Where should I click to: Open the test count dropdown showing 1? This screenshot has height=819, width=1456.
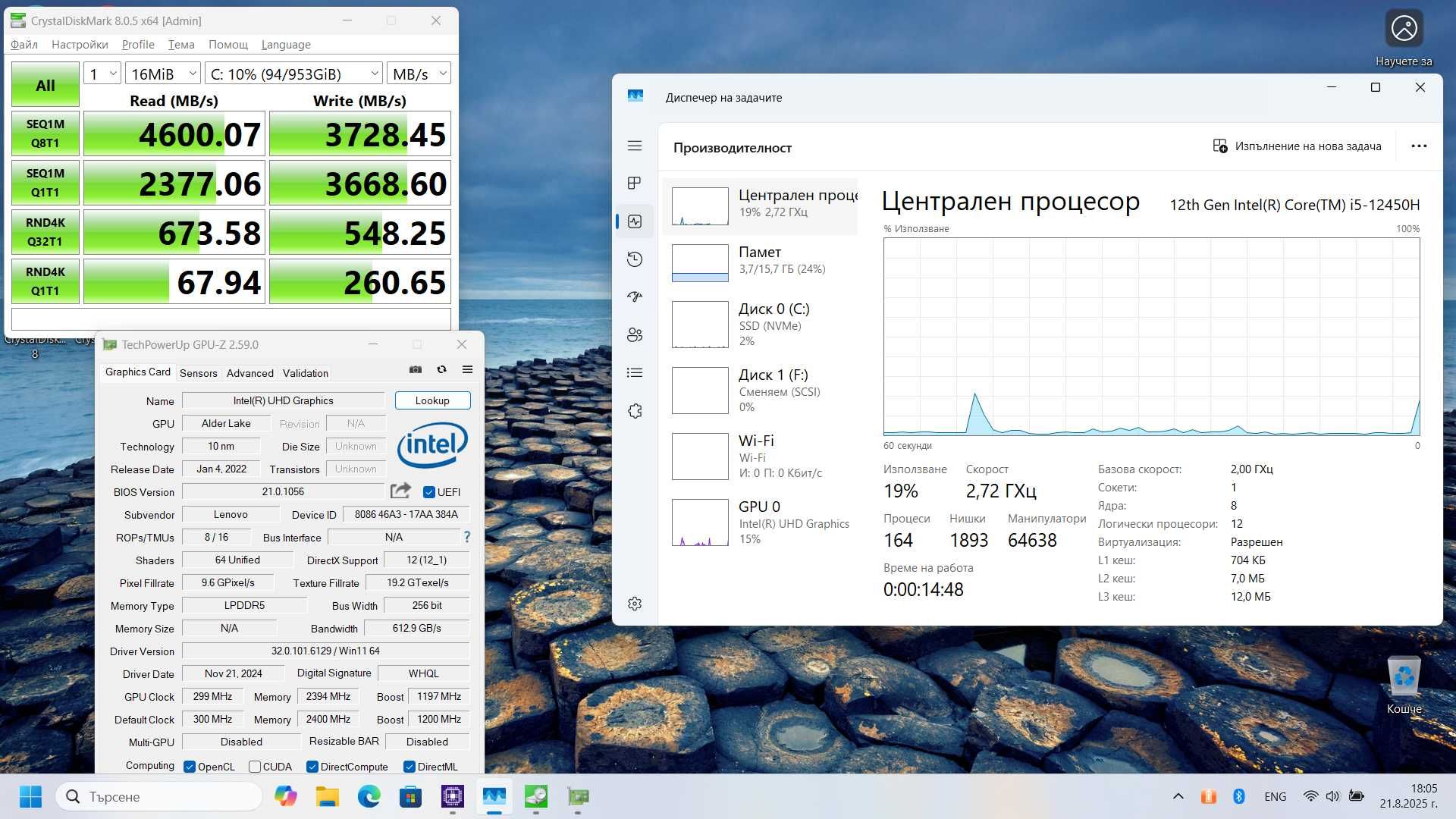coord(102,74)
